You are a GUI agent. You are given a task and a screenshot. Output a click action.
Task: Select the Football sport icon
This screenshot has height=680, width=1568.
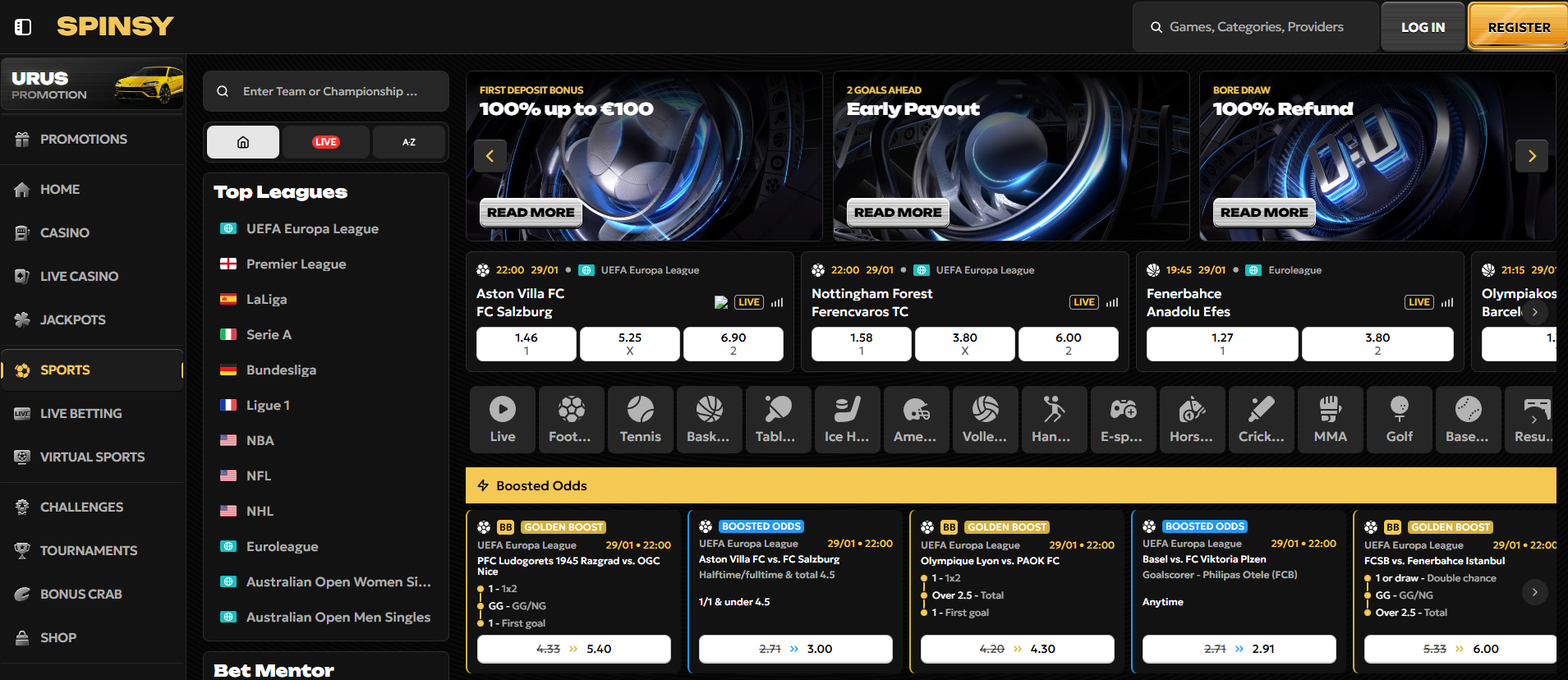click(572, 420)
